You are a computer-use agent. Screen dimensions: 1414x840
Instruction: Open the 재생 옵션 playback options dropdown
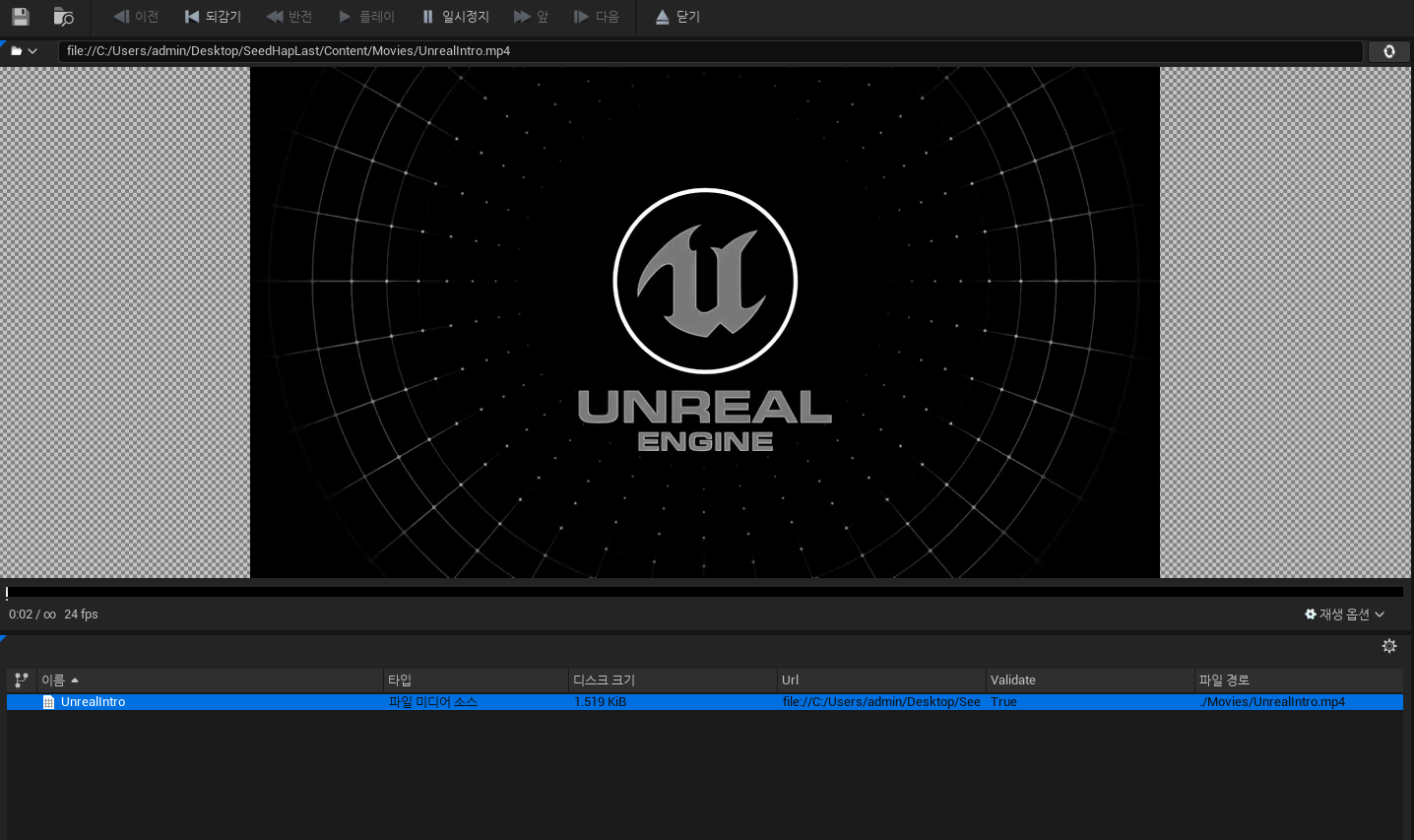point(1344,614)
